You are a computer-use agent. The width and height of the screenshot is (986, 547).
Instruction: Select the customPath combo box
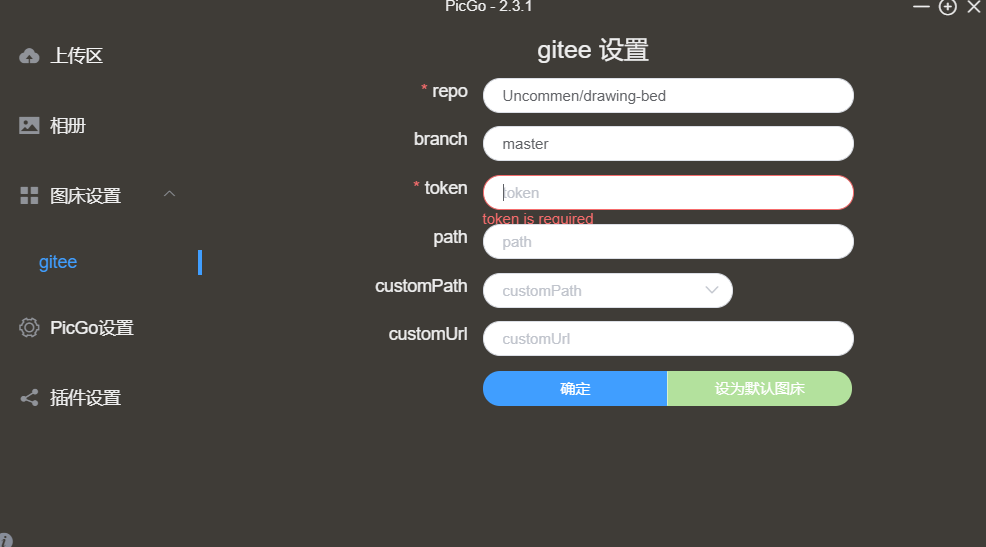(x=607, y=290)
